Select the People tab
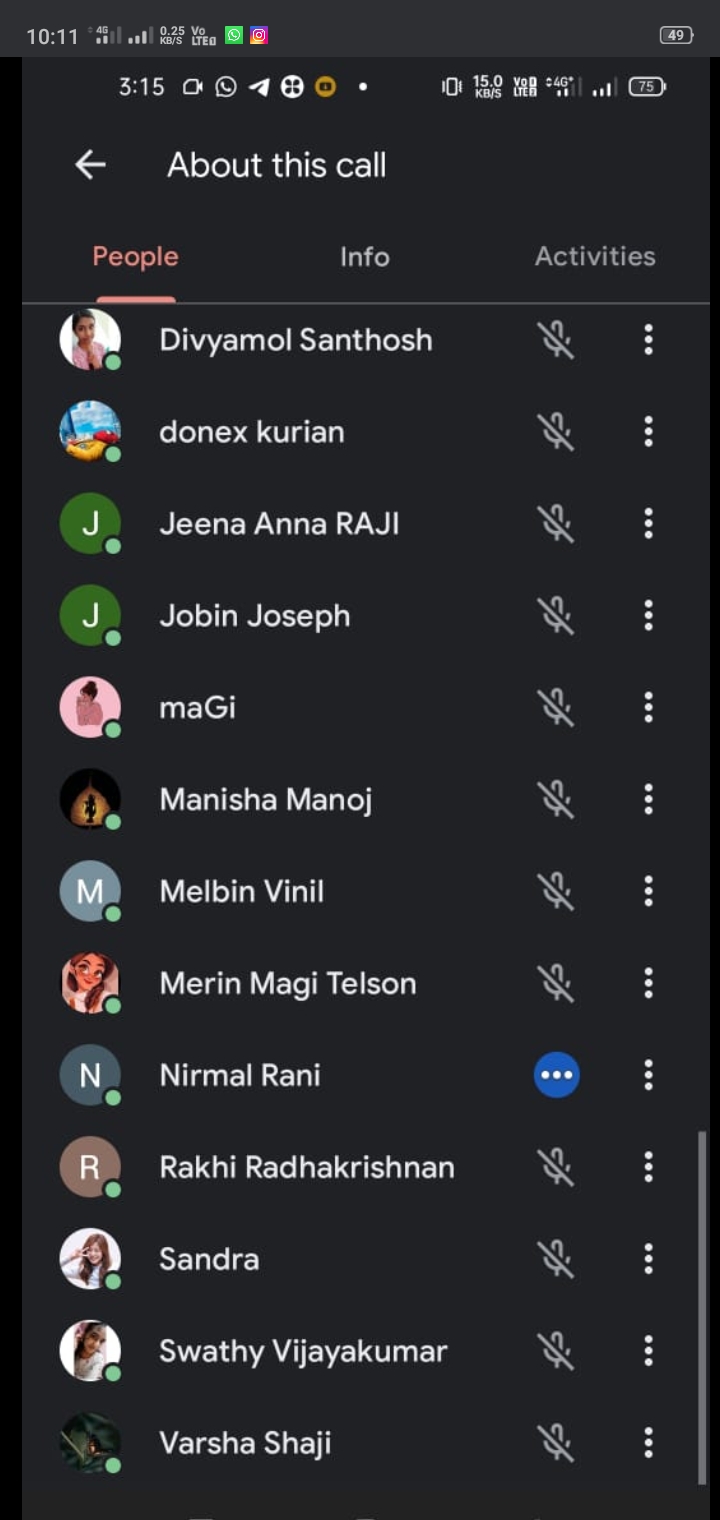Image resolution: width=720 pixels, height=1520 pixels. tap(135, 257)
